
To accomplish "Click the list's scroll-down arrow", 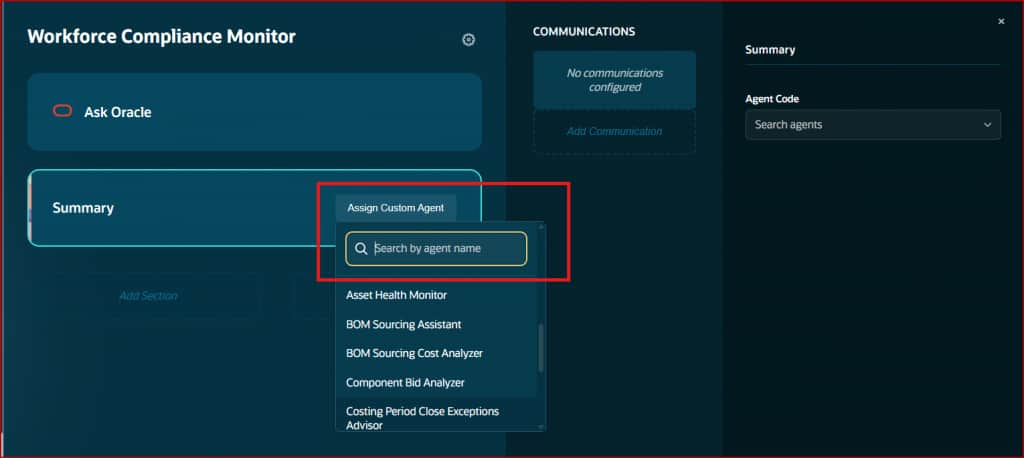I will [541, 427].
